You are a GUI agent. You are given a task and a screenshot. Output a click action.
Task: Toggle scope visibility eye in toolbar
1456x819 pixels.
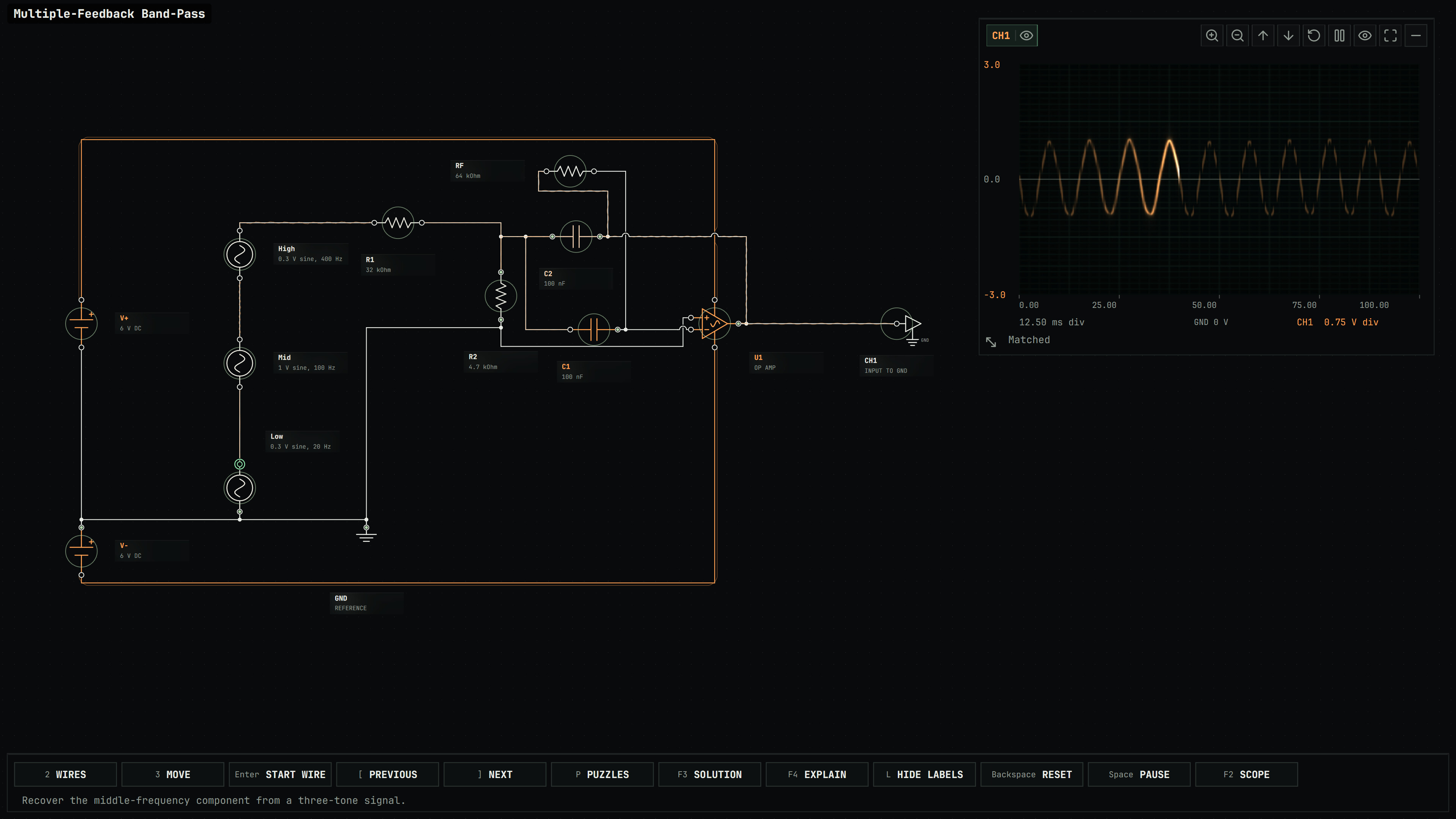(1365, 36)
